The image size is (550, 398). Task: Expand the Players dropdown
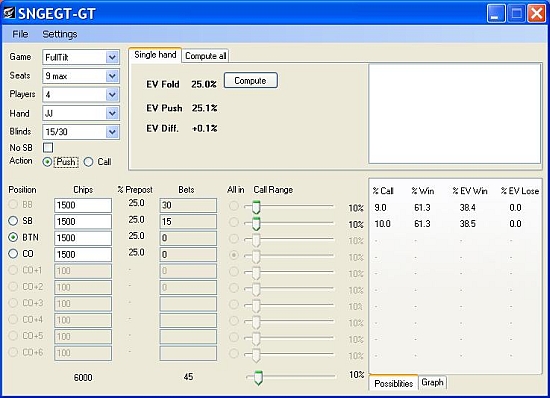coord(112,94)
